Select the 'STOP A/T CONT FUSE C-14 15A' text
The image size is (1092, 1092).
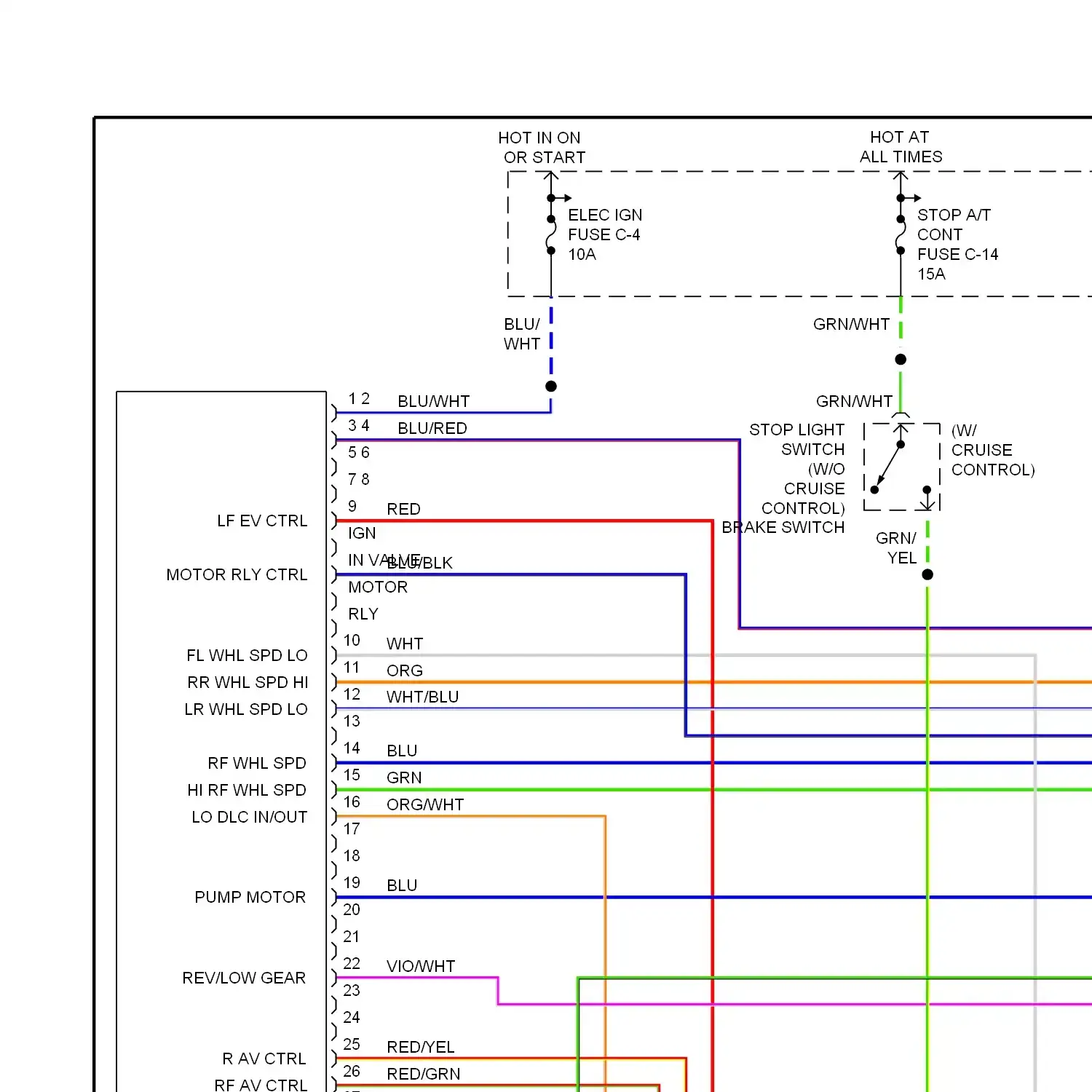[957, 245]
